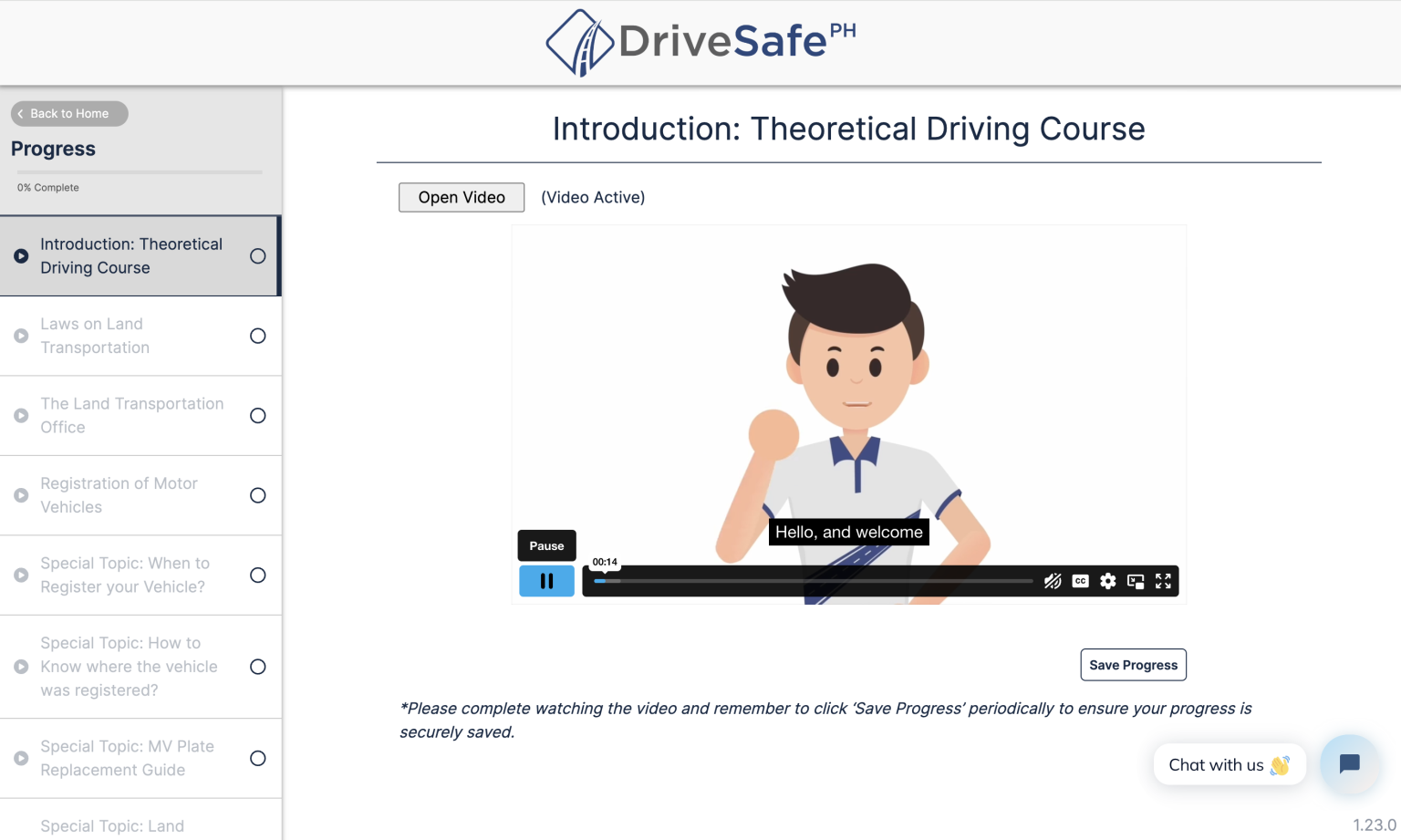Open the video settings gear
1401x840 pixels.
(x=1107, y=580)
